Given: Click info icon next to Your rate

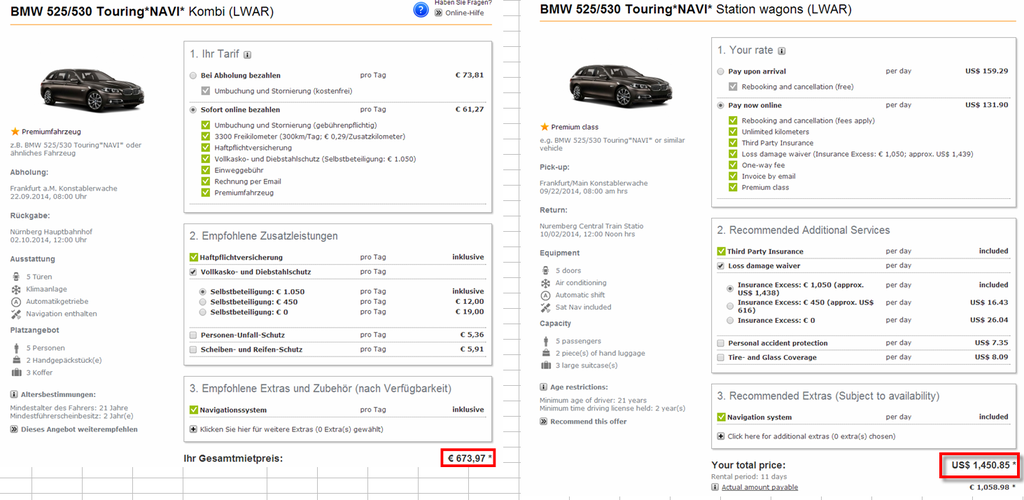Looking at the screenshot, I should (782, 50).
